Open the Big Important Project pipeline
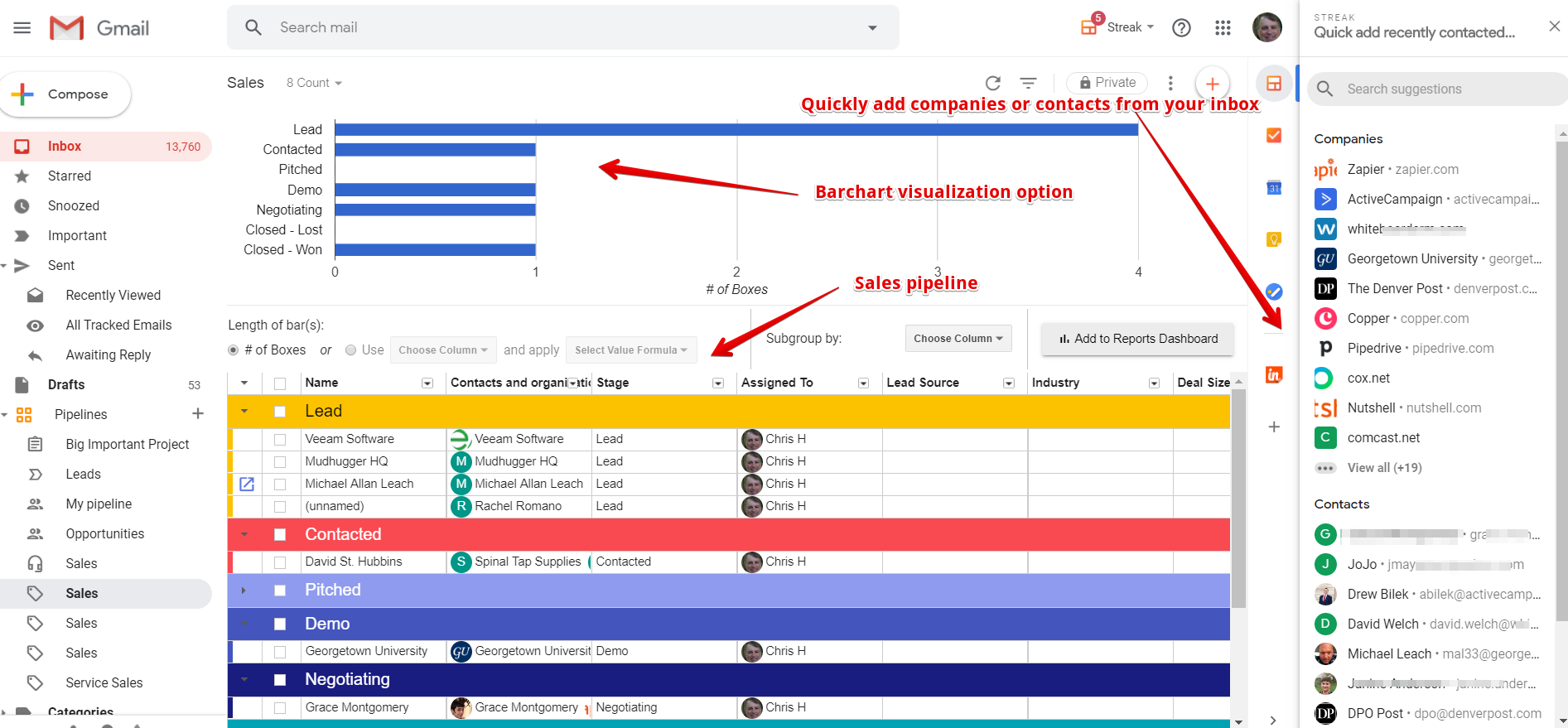This screenshot has height=728, width=1568. pos(128,445)
